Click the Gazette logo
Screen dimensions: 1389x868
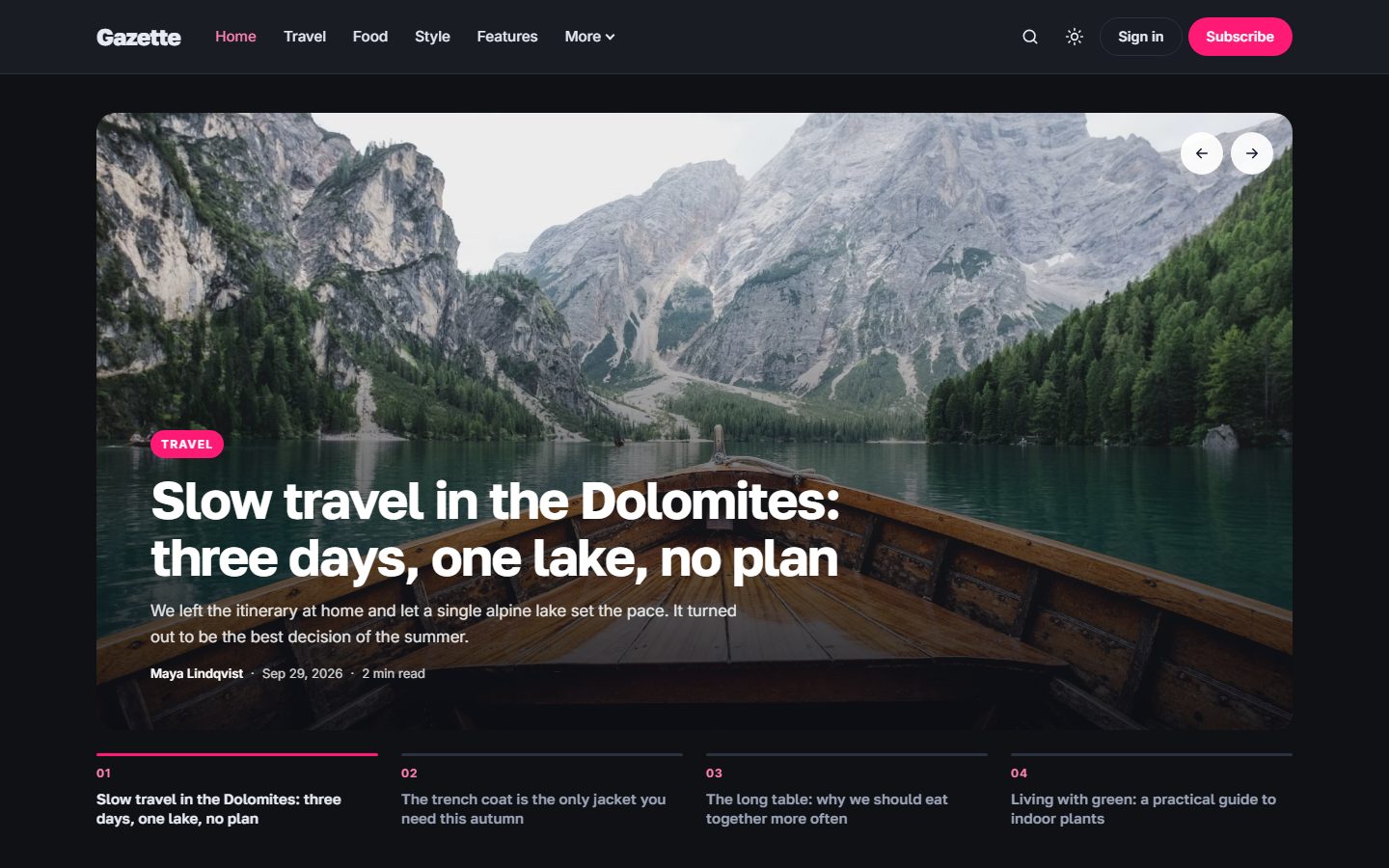(139, 37)
